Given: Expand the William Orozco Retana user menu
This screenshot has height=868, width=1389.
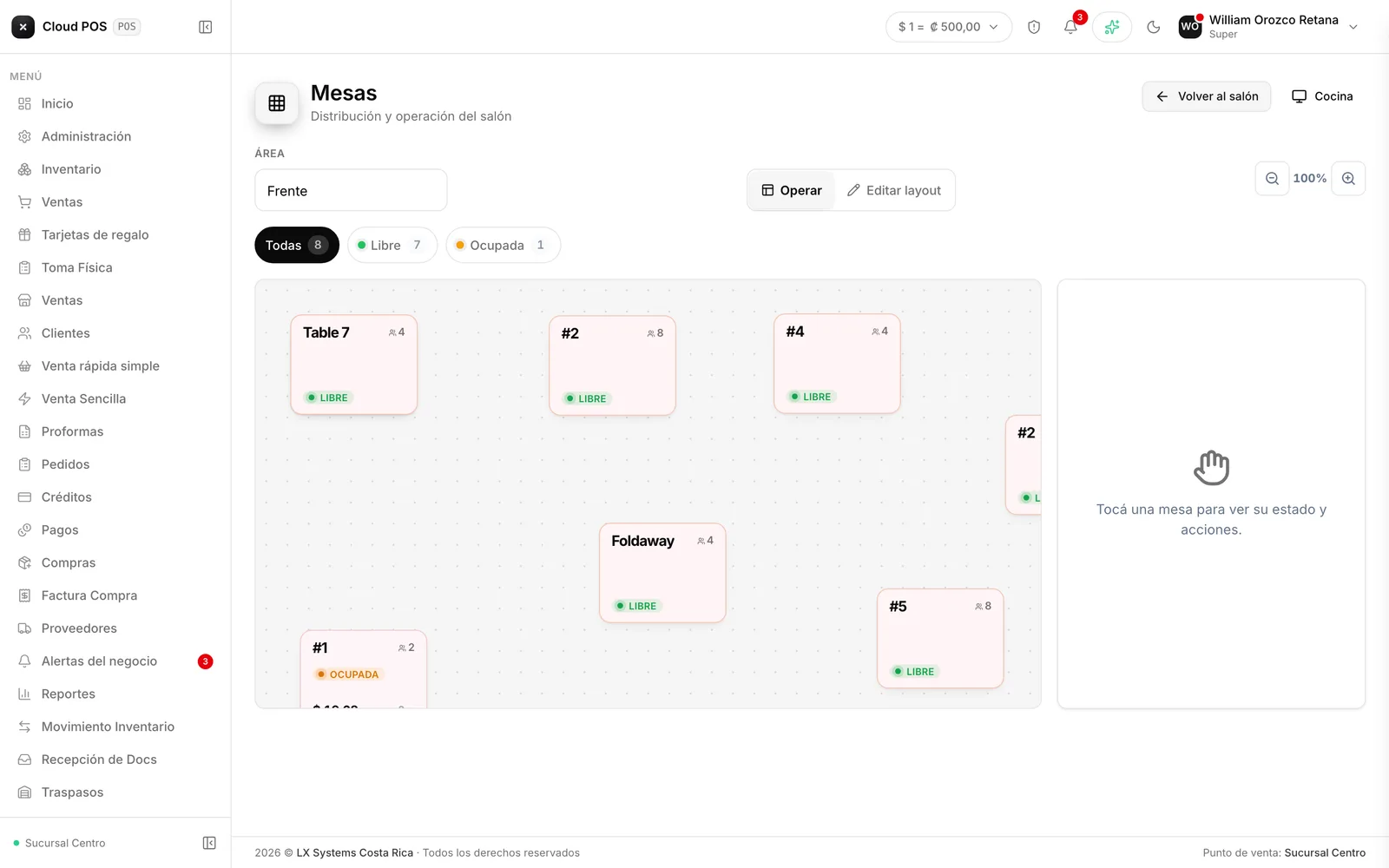Looking at the screenshot, I should click(1268, 27).
